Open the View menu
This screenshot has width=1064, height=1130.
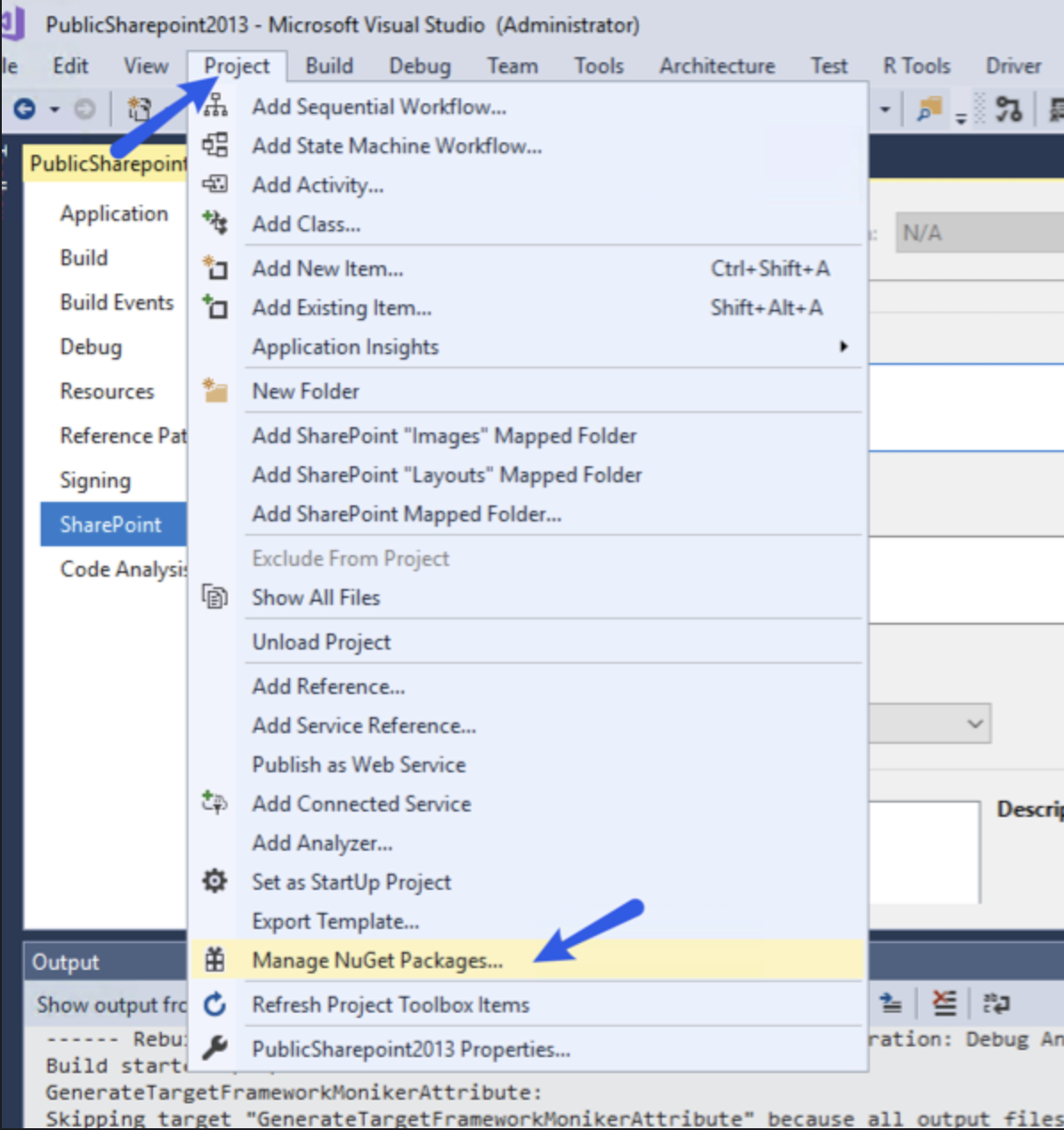[x=146, y=66]
